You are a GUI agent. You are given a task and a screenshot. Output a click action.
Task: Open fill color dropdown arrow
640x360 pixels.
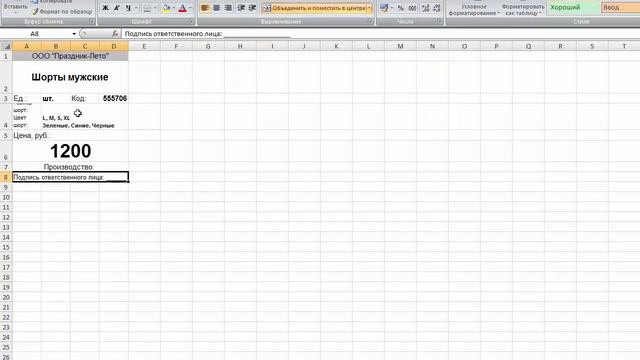[x=173, y=8]
